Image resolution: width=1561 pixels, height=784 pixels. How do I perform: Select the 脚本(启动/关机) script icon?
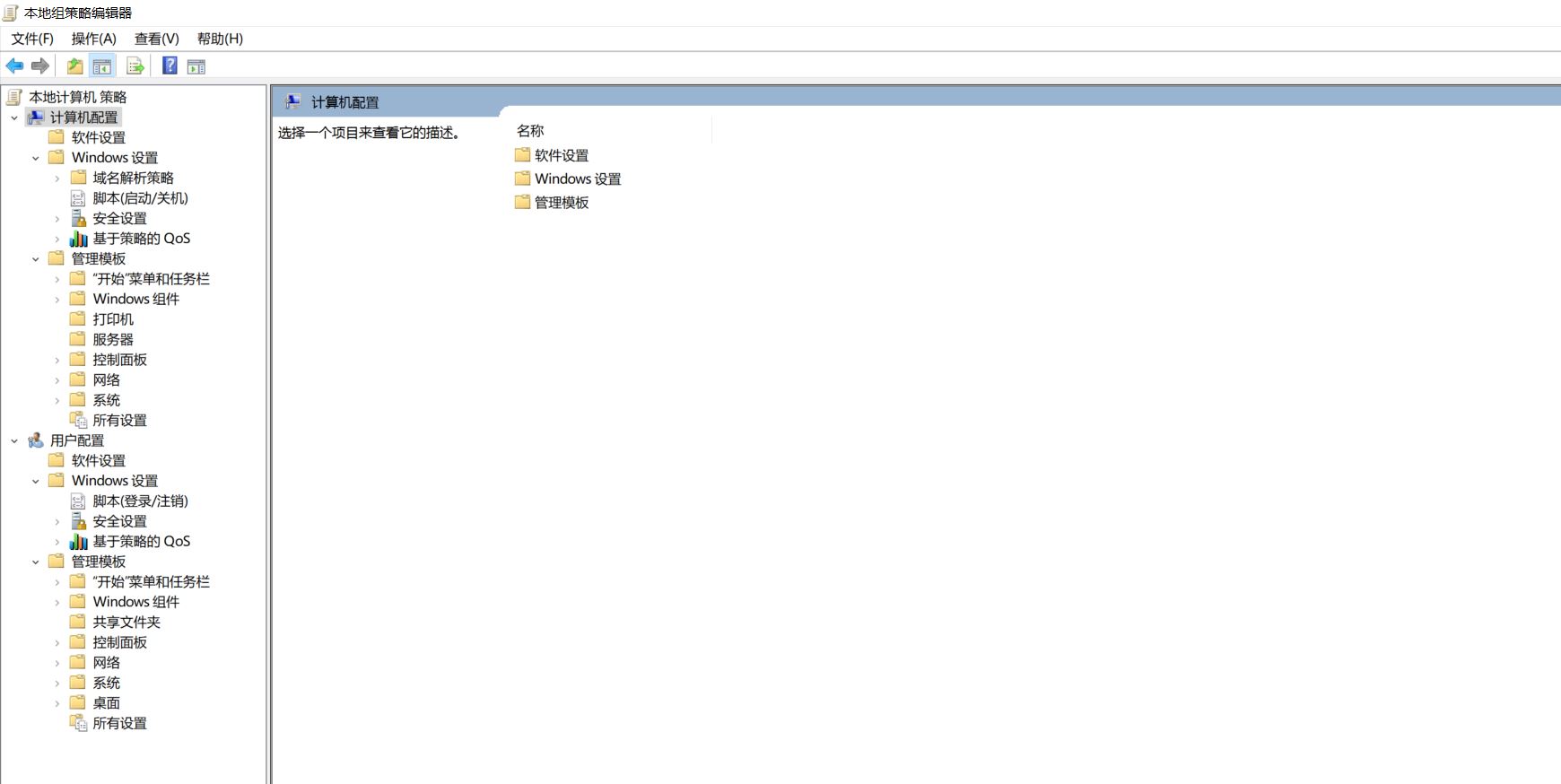(78, 197)
